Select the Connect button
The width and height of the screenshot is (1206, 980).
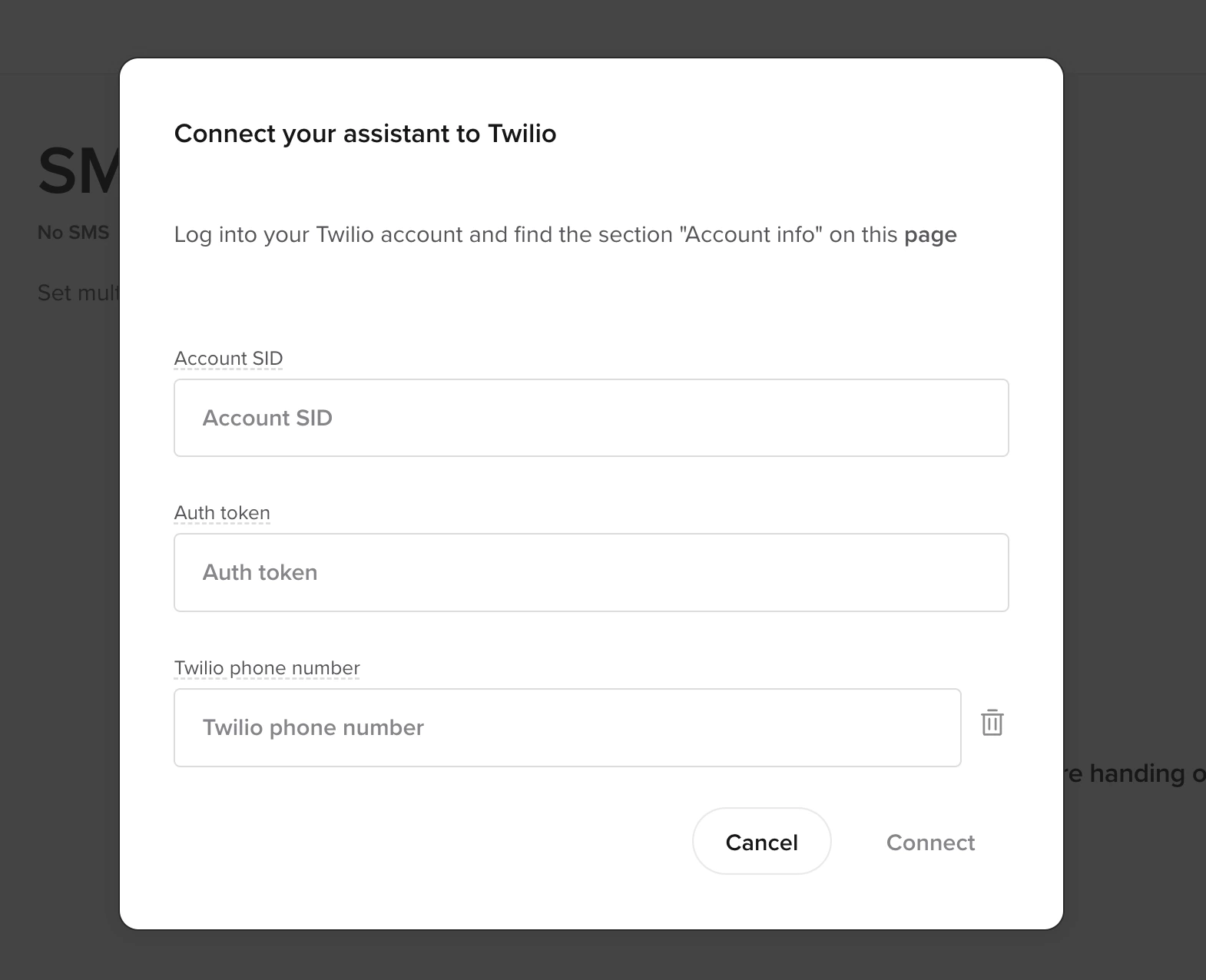(x=931, y=842)
